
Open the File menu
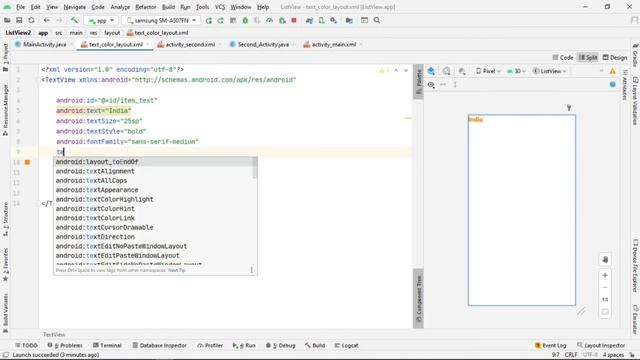pyautogui.click(x=20, y=7)
